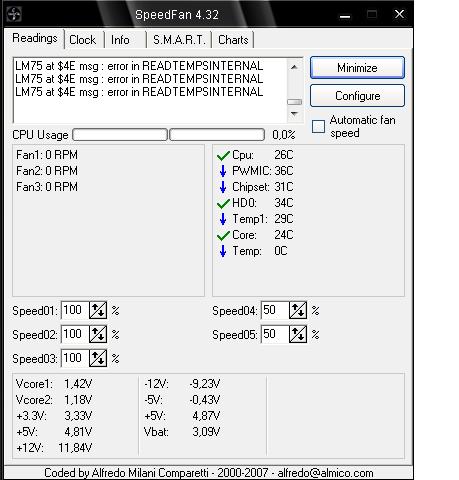Image resolution: width=459 pixels, height=480 pixels.
Task: Click the Minimize button
Action: tap(357, 68)
